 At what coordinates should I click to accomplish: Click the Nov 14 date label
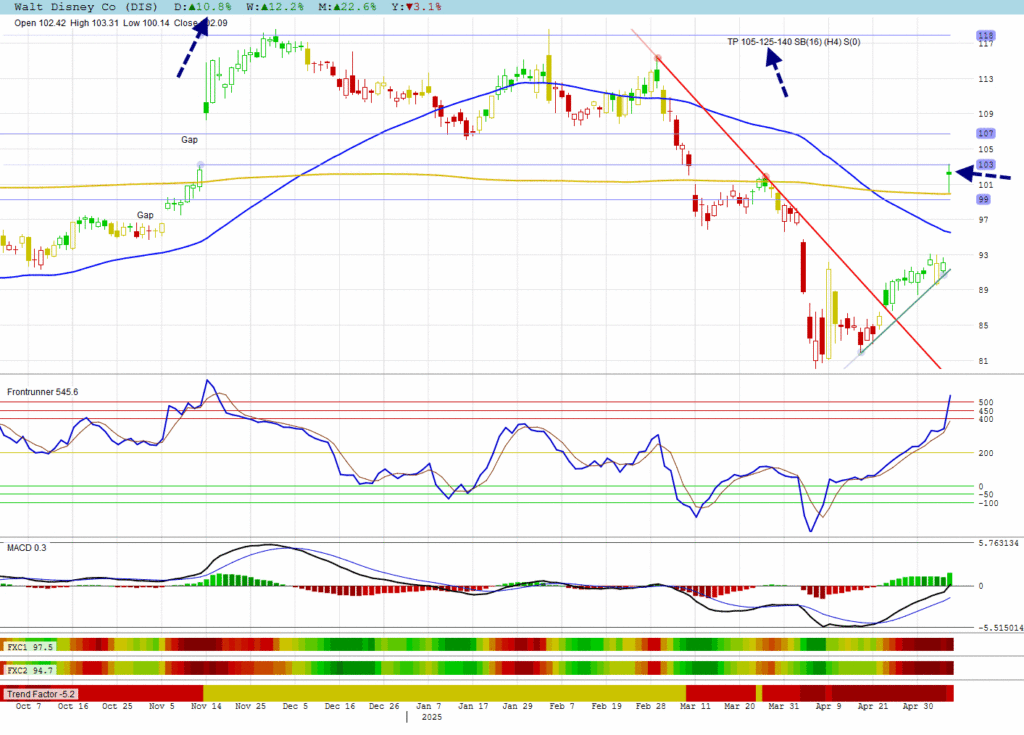(206, 706)
